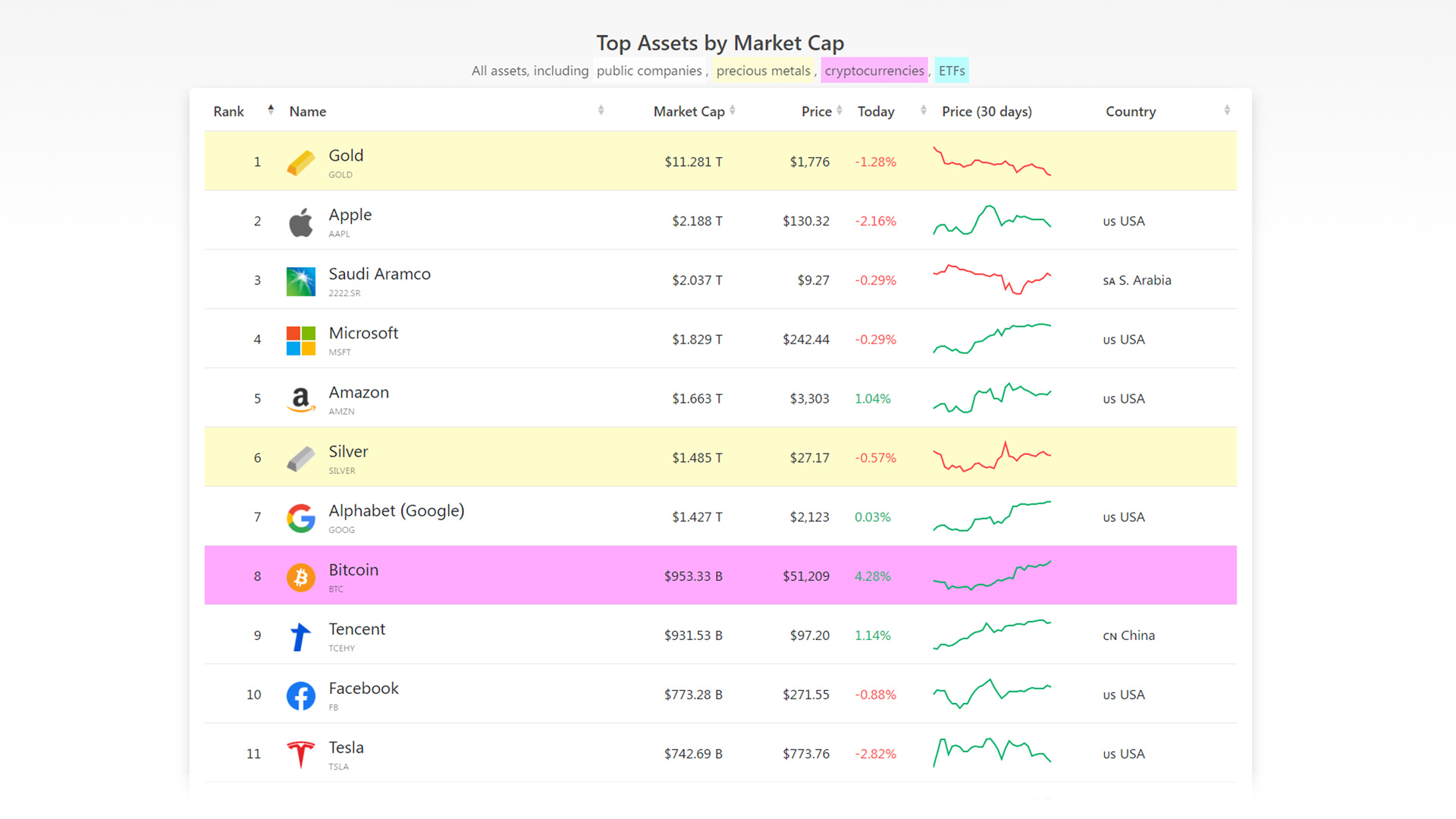This screenshot has height=819, width=1456.
Task: Sort table by Name arrows
Action: pos(601,110)
